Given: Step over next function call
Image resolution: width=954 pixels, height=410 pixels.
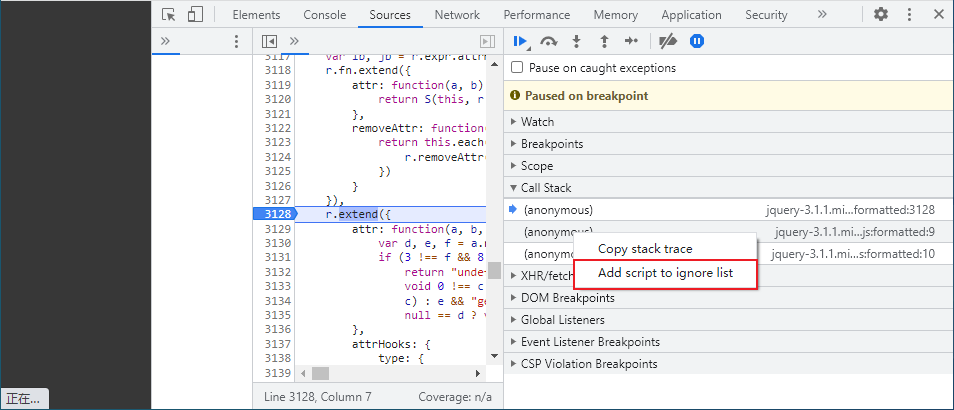Looking at the screenshot, I should (548, 41).
